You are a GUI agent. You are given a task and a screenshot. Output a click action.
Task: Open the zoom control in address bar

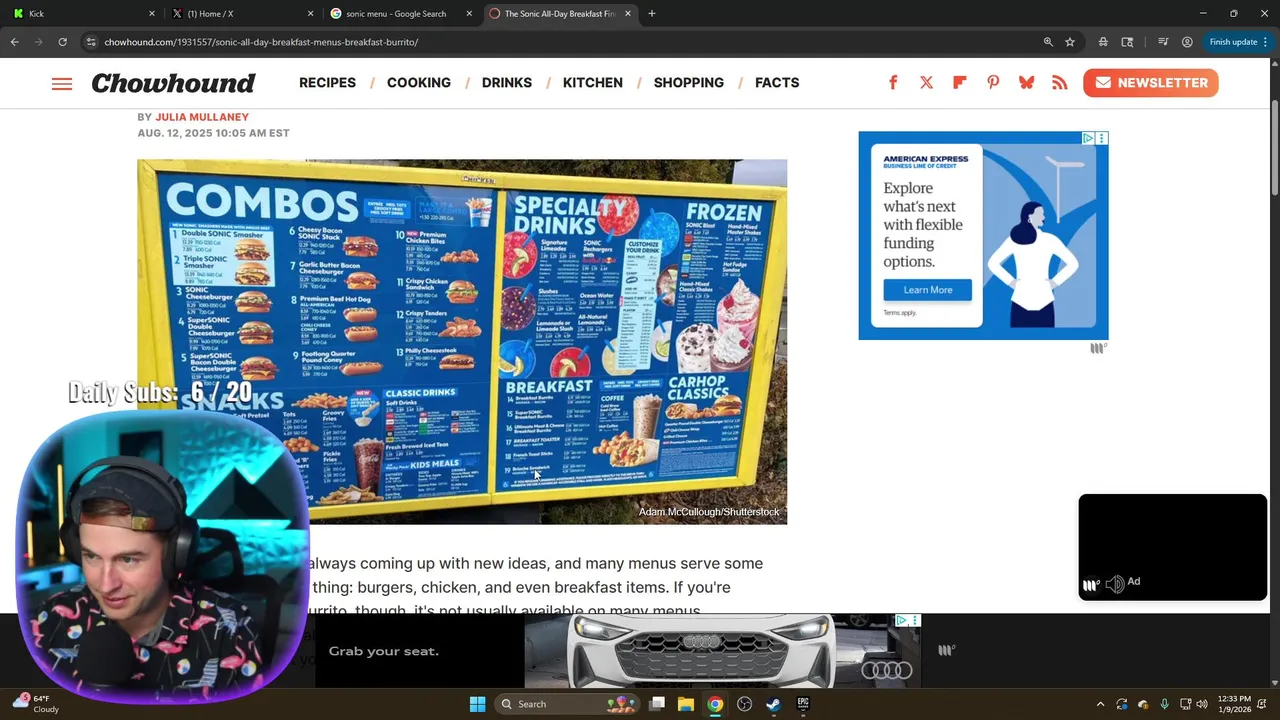click(x=1048, y=42)
